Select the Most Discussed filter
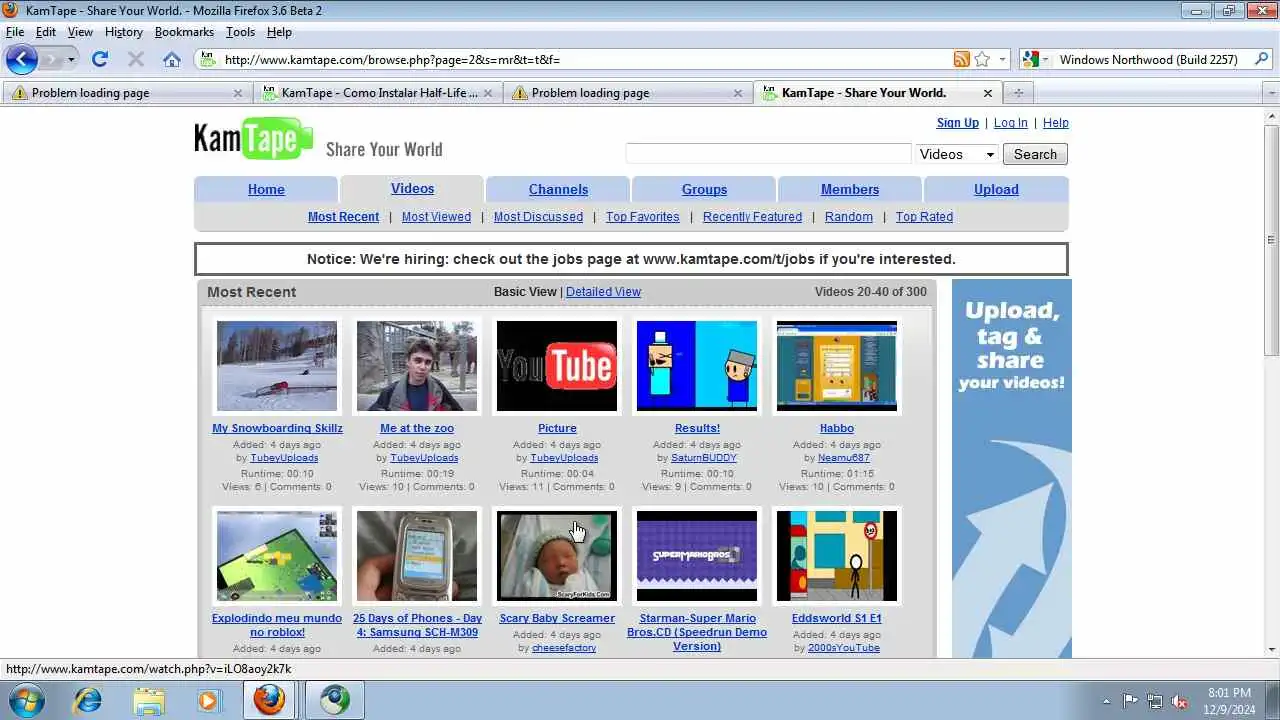Screen dimensions: 1280x720 (538, 217)
